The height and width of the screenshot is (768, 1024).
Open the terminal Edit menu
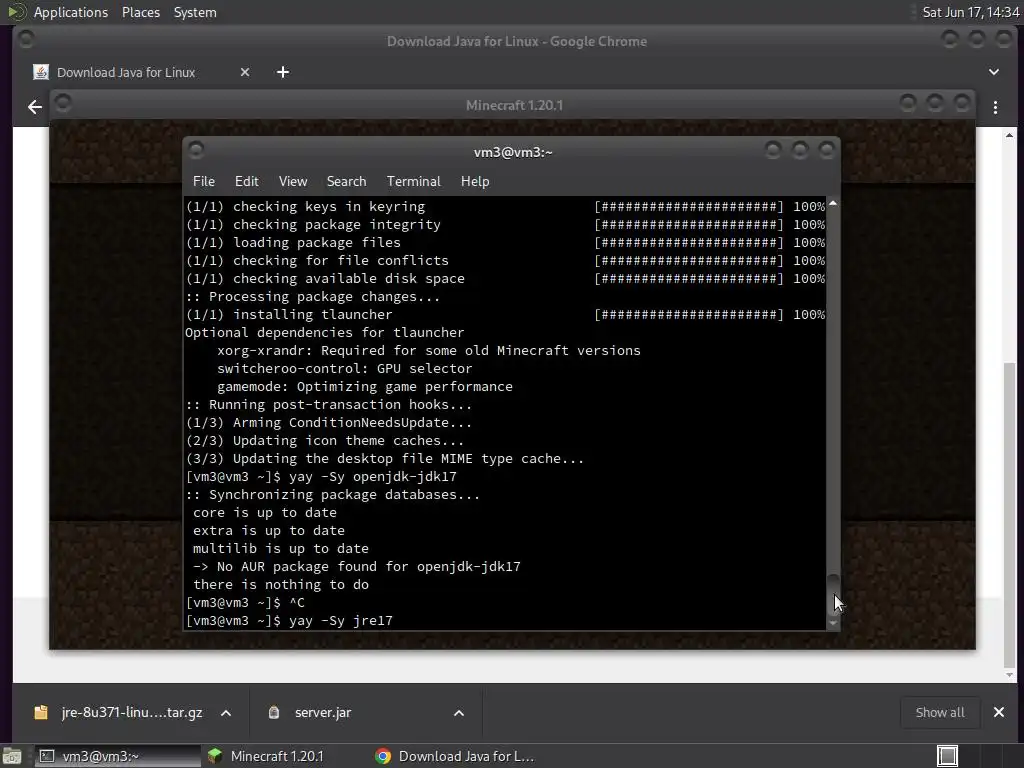click(x=246, y=182)
